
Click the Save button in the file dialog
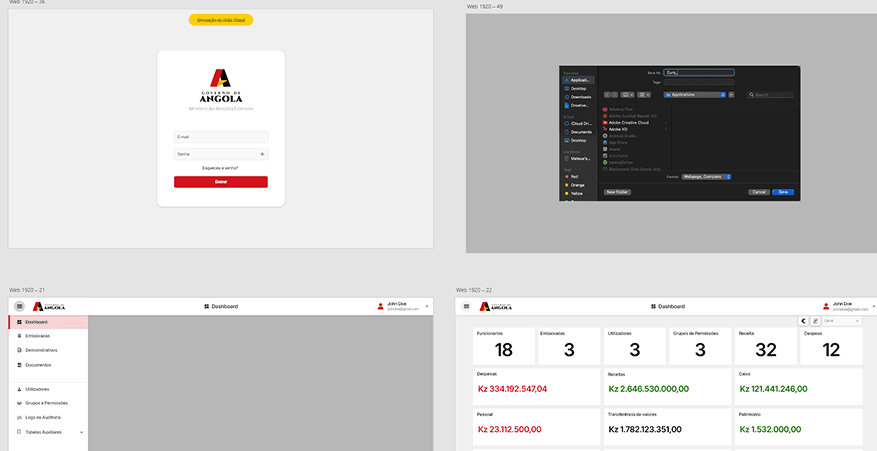click(x=783, y=191)
